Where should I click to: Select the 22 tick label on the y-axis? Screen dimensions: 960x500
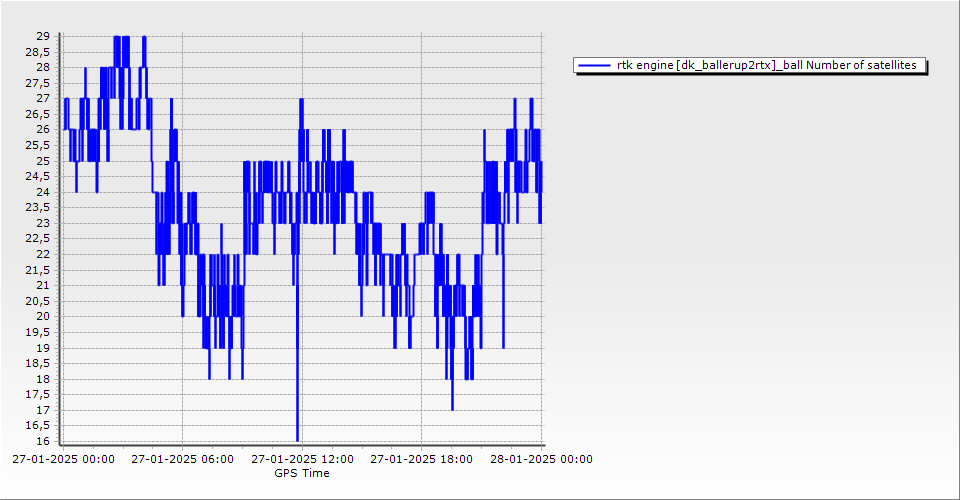(x=43, y=254)
